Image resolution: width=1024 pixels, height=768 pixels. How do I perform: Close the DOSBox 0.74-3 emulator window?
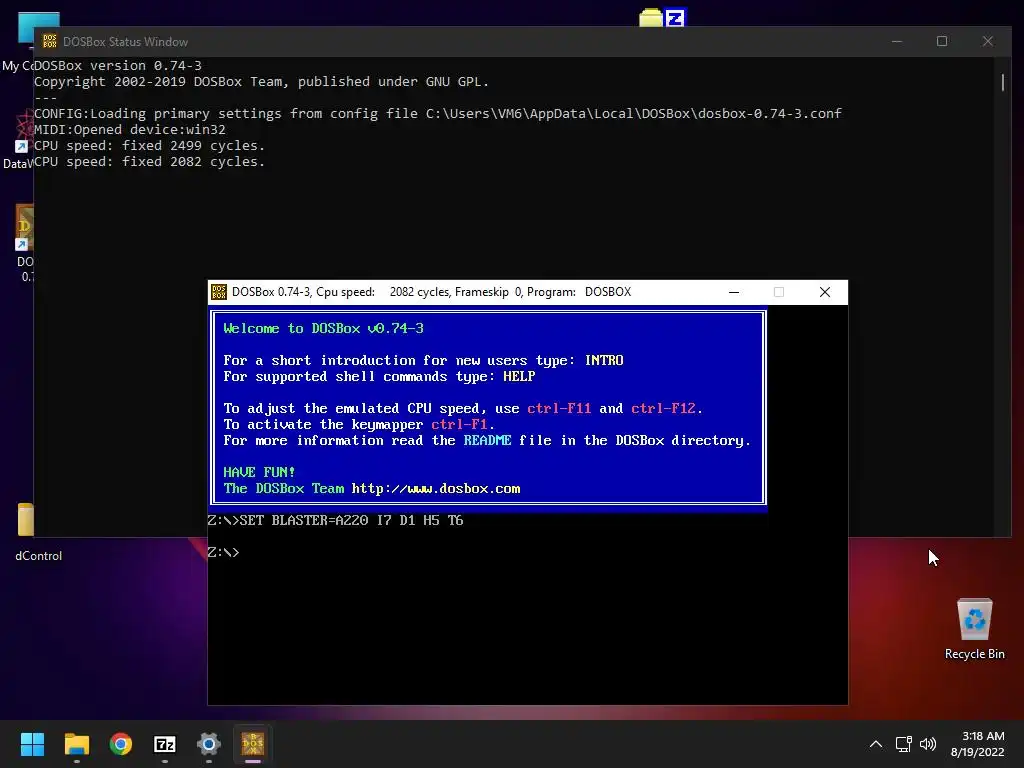825,292
